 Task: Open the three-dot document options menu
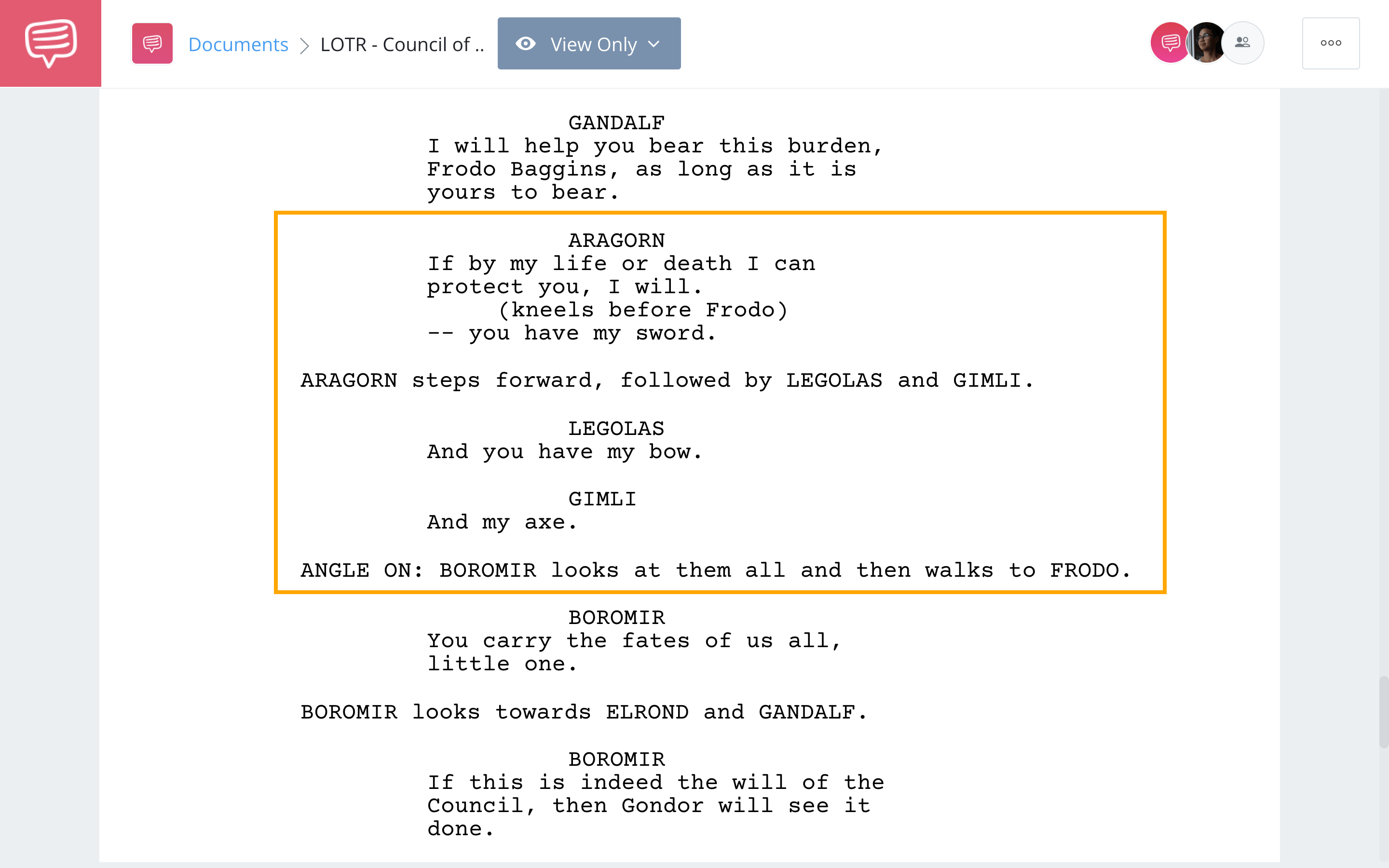(1332, 43)
